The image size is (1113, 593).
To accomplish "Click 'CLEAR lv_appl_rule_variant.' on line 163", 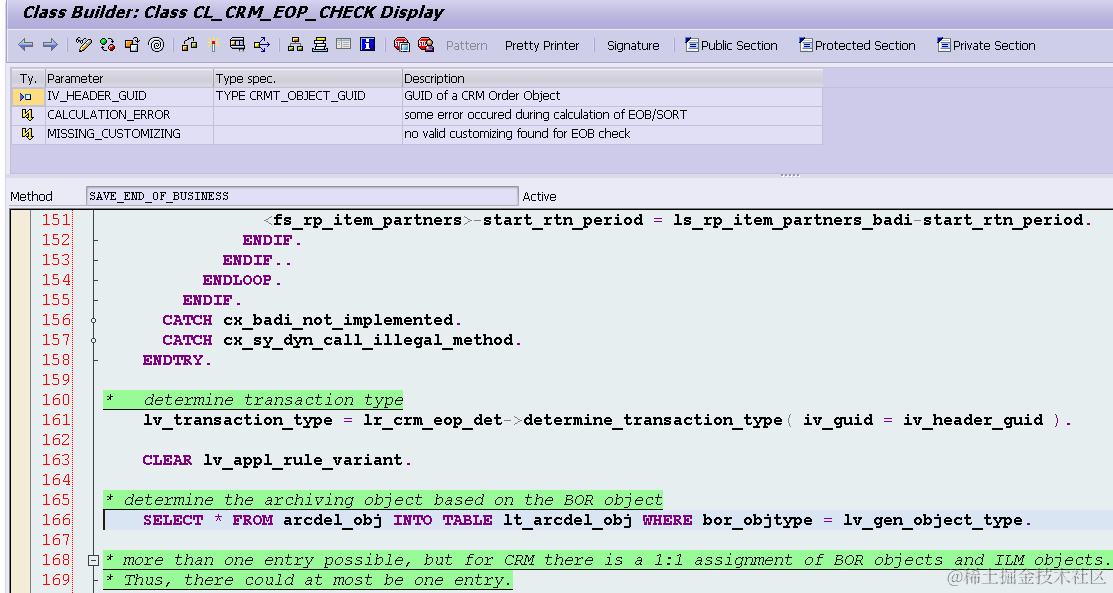I will pos(277,460).
